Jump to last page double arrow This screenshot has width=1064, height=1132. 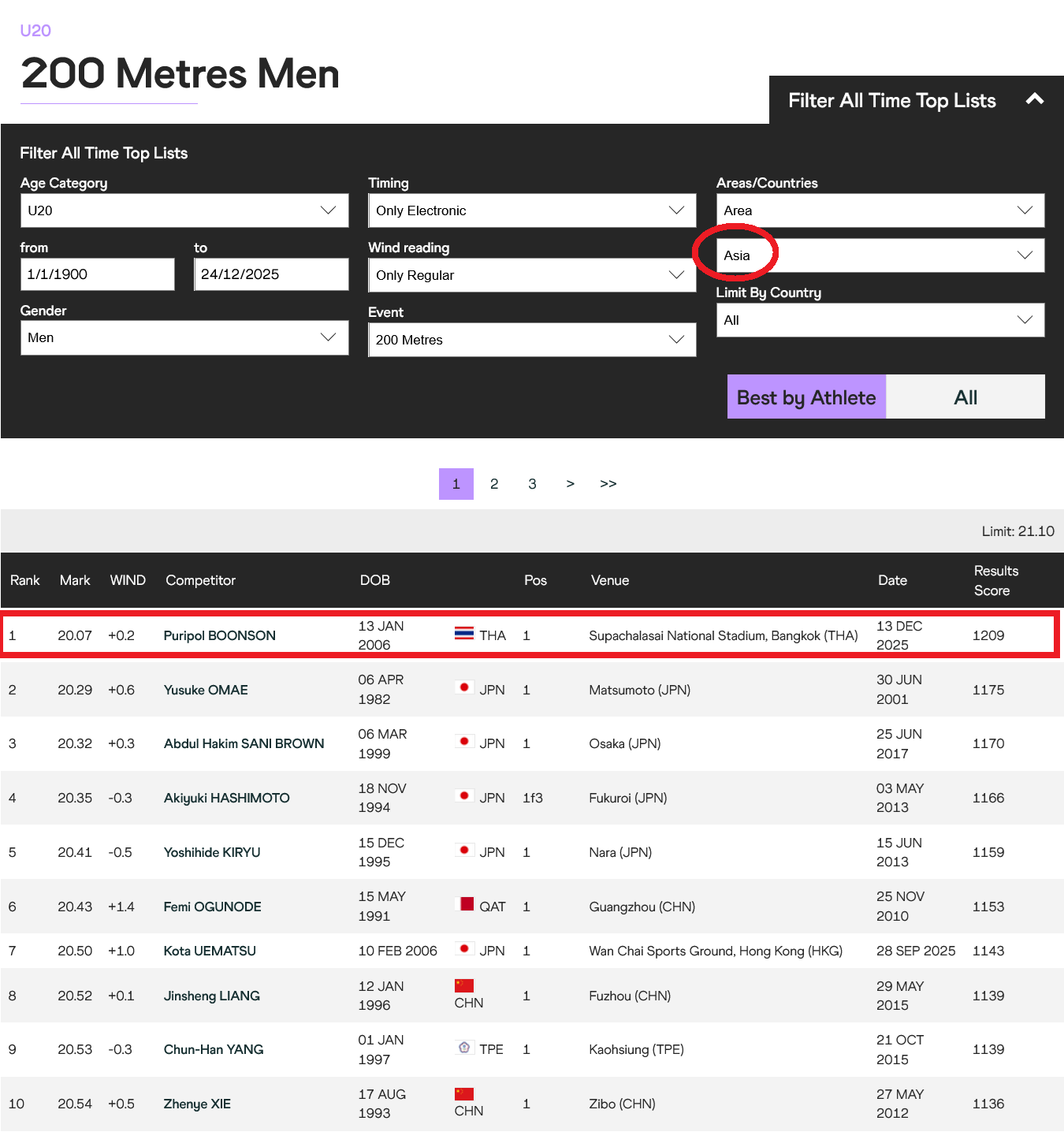(608, 484)
